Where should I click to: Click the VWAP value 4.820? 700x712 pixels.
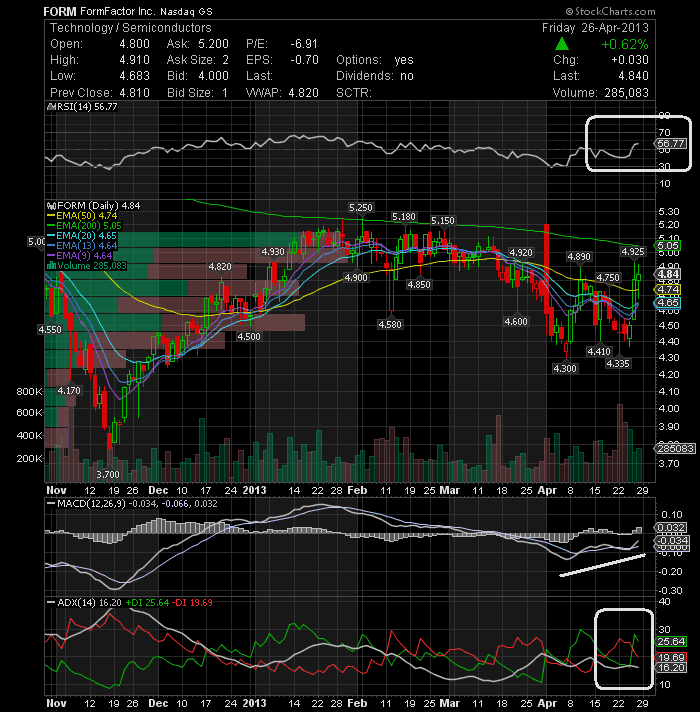pos(303,93)
